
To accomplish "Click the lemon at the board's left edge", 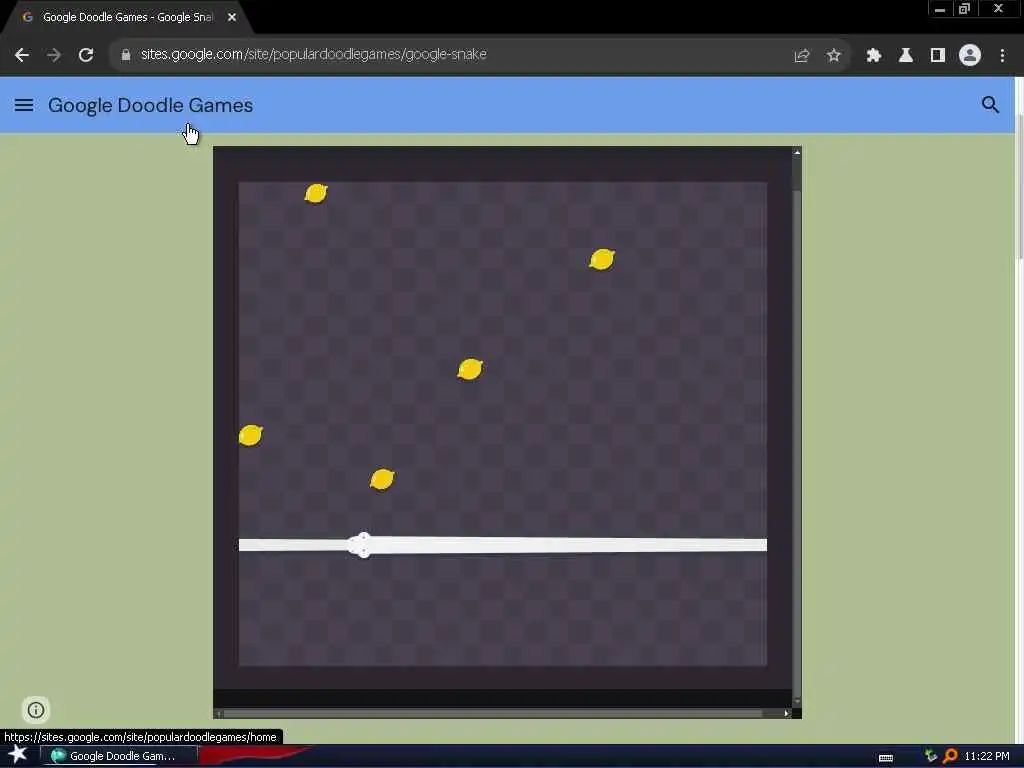I will tap(251, 435).
